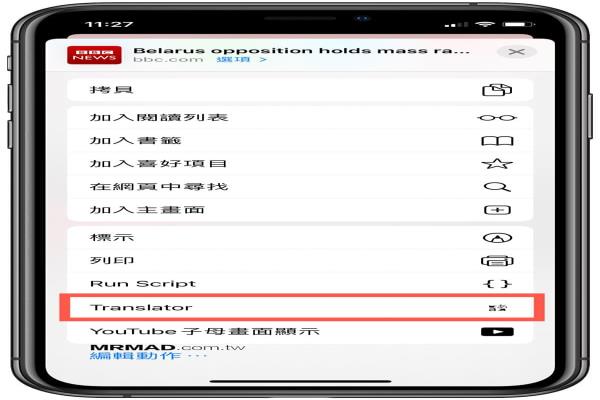This screenshot has width=600, height=400.
Task: Choose 加入閱讀列表 menu entry
Action: tap(300, 118)
